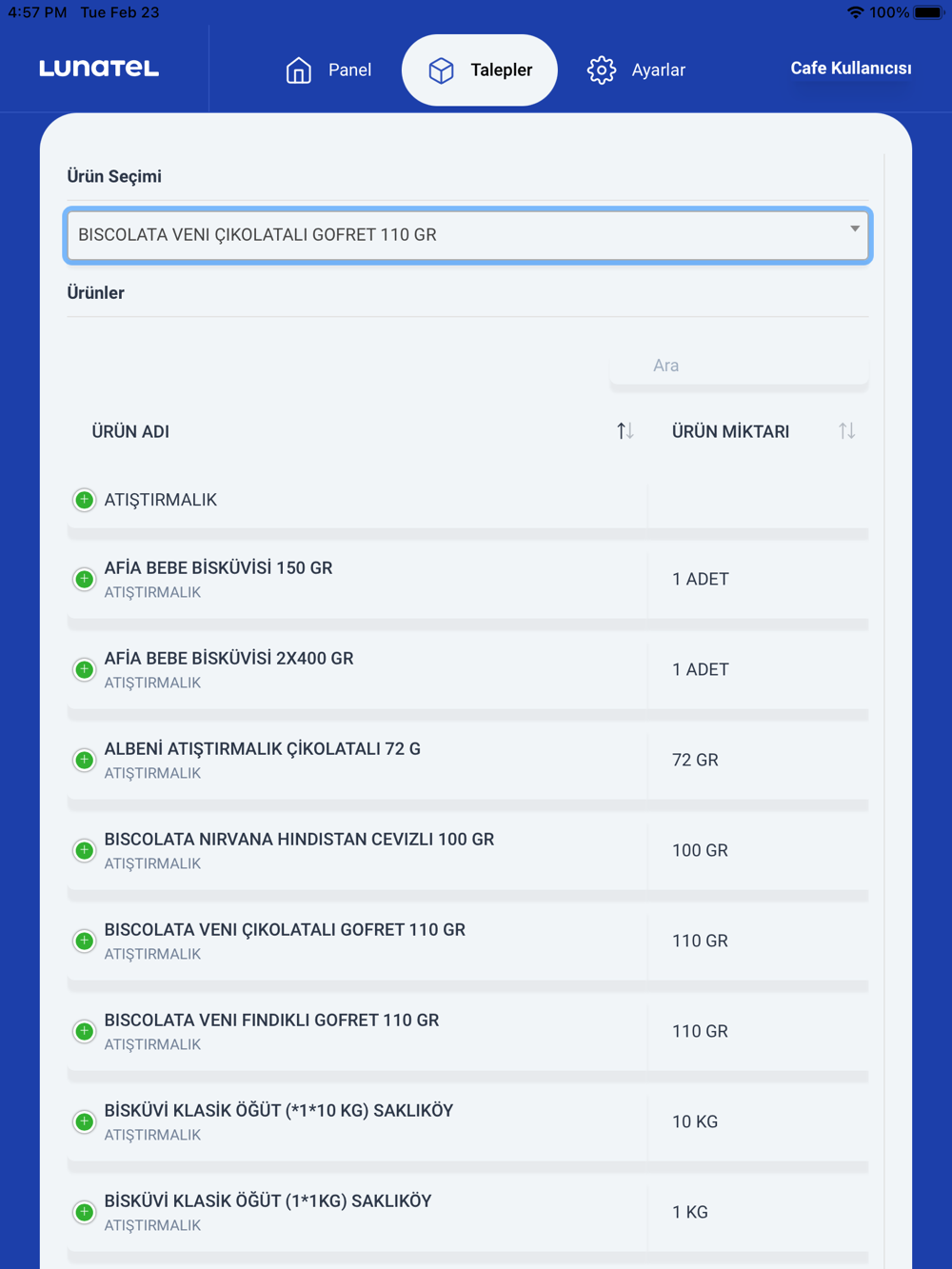Switch to the Ayarlar tab
The width and height of the screenshot is (952, 1269).
click(636, 70)
